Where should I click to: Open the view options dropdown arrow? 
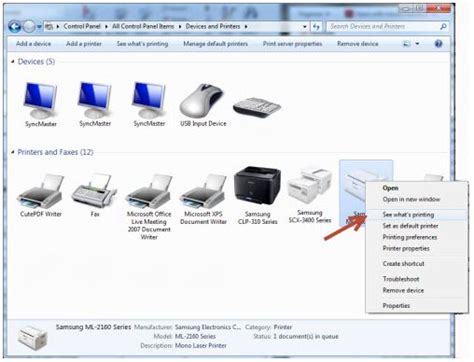point(417,44)
